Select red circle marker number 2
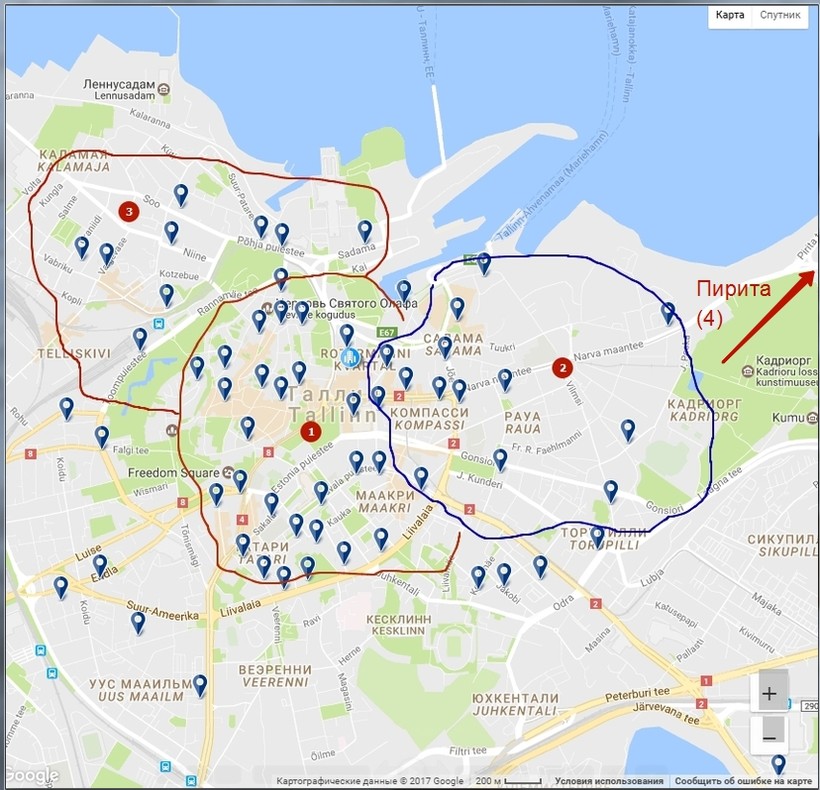The height and width of the screenshot is (790, 820). (562, 367)
